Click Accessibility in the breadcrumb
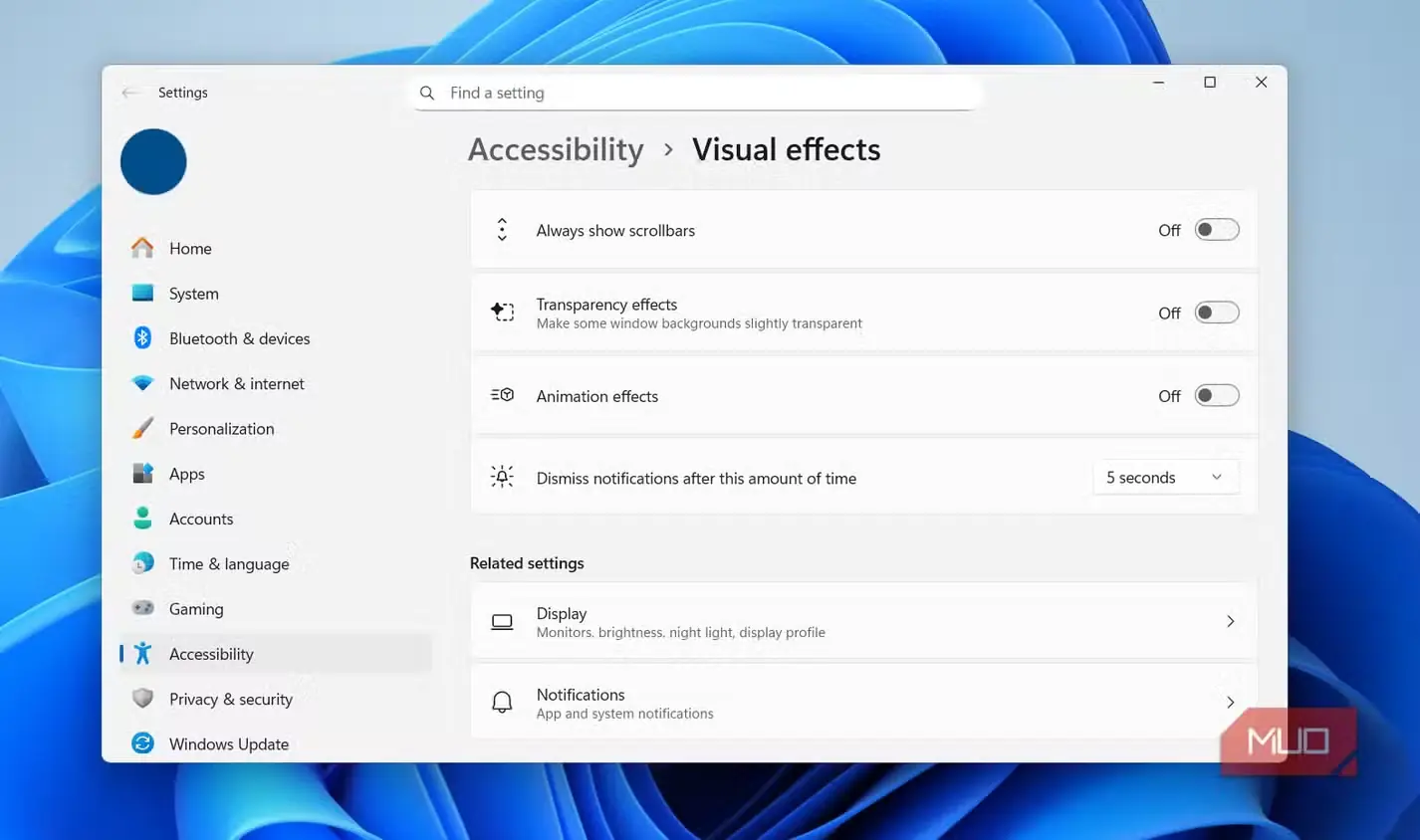 (556, 149)
